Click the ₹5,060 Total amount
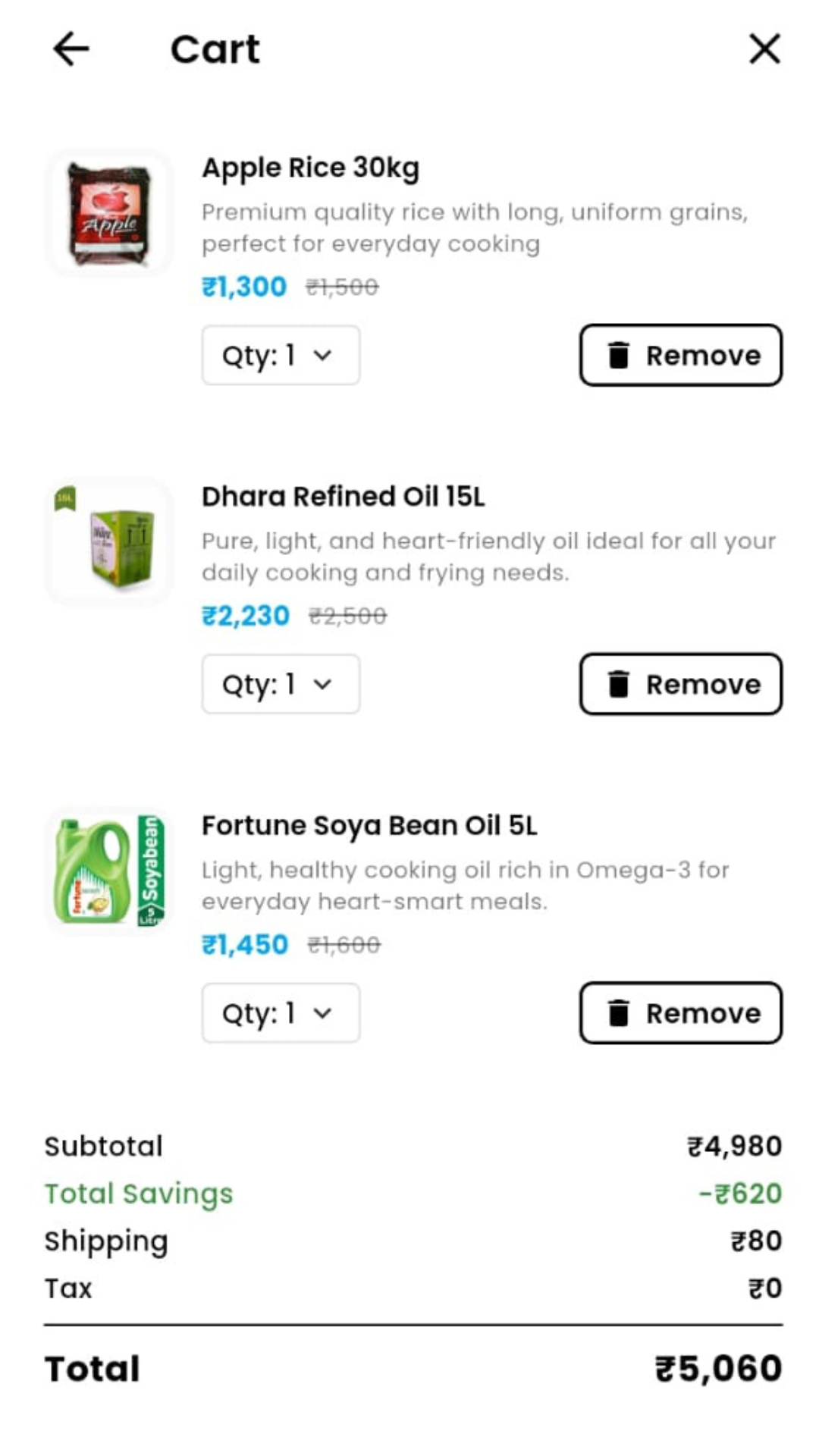 [x=718, y=1369]
